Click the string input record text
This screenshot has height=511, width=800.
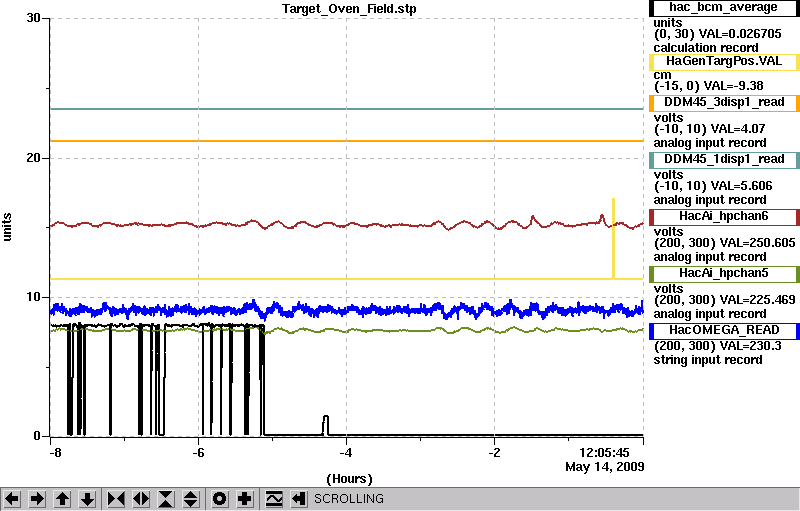(x=708, y=360)
